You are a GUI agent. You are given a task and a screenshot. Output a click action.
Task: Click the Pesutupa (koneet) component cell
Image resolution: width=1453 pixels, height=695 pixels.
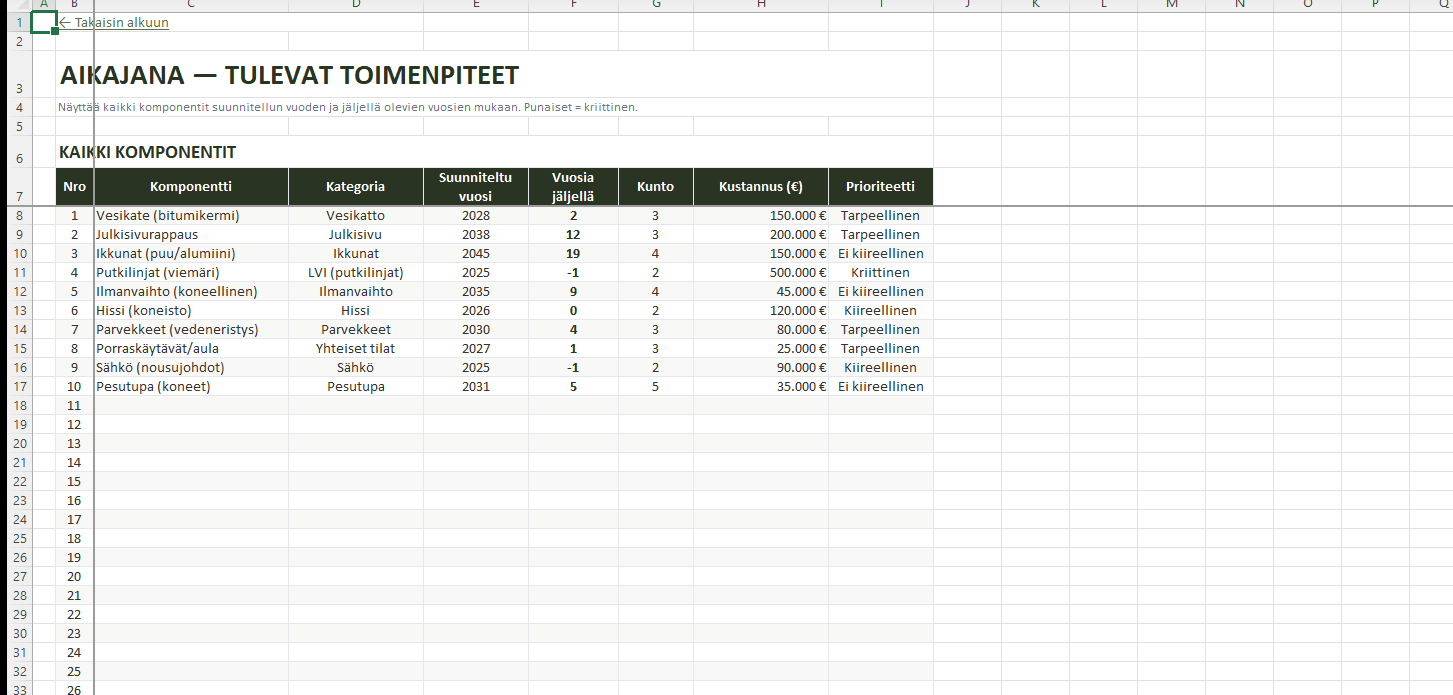pyautogui.click(x=154, y=386)
